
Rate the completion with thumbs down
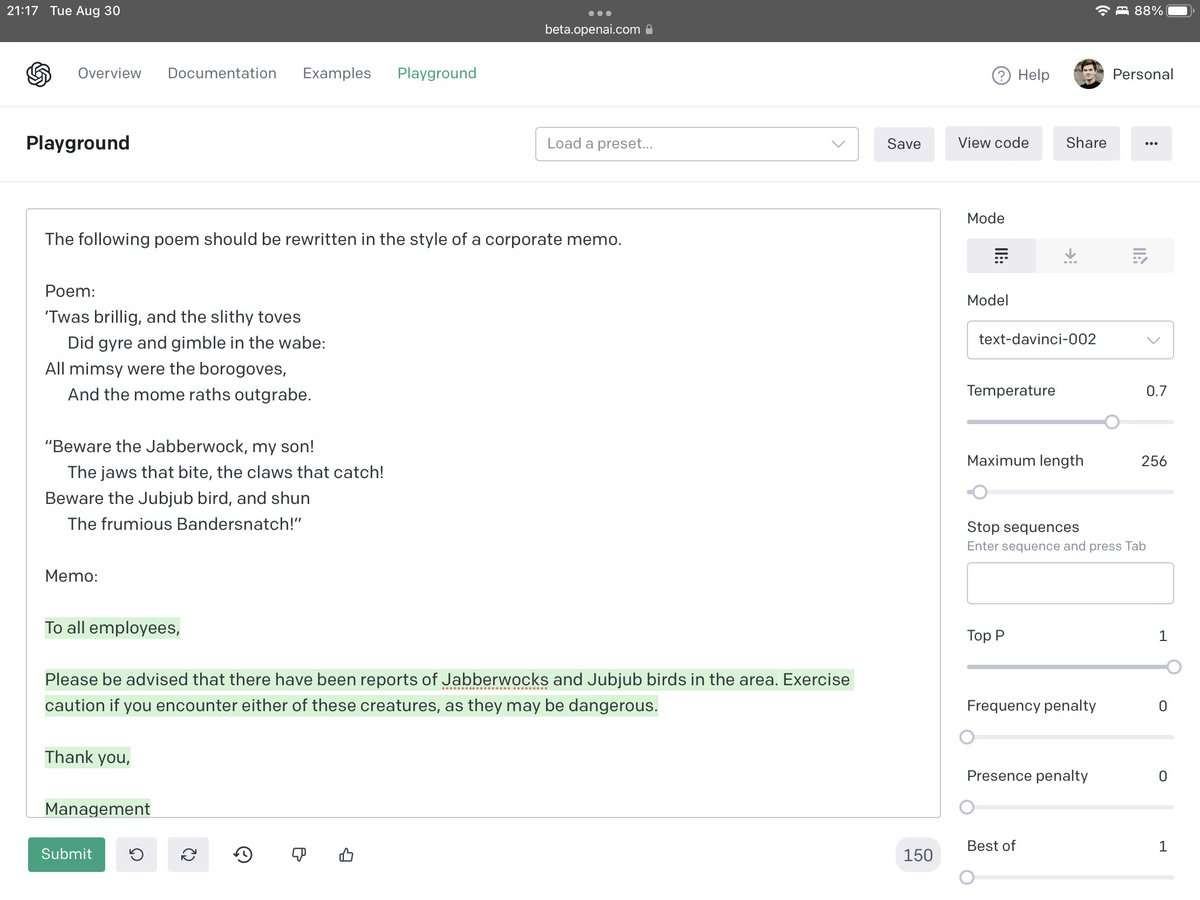(298, 855)
